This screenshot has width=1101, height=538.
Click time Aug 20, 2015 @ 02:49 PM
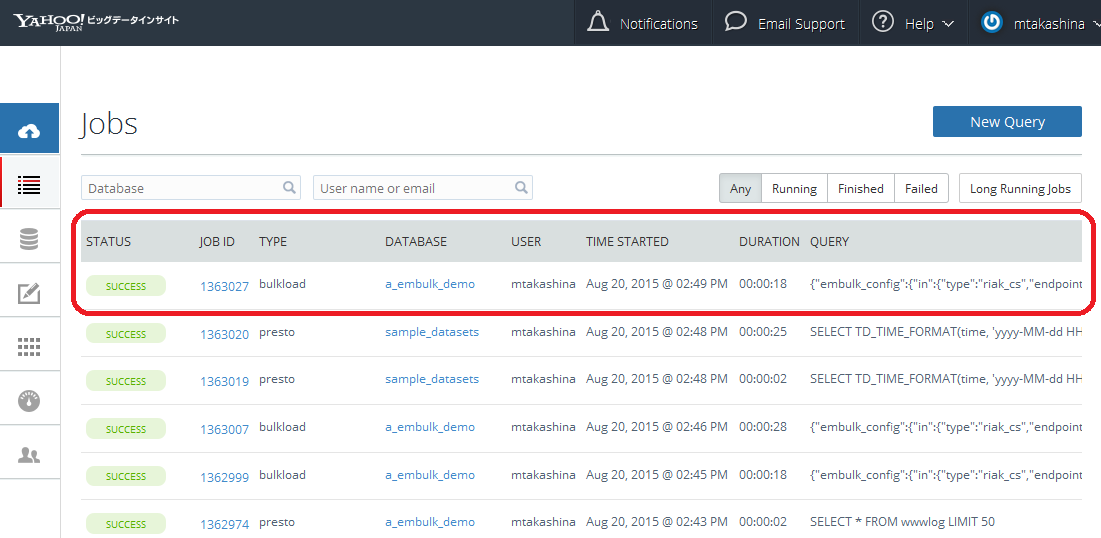657,284
